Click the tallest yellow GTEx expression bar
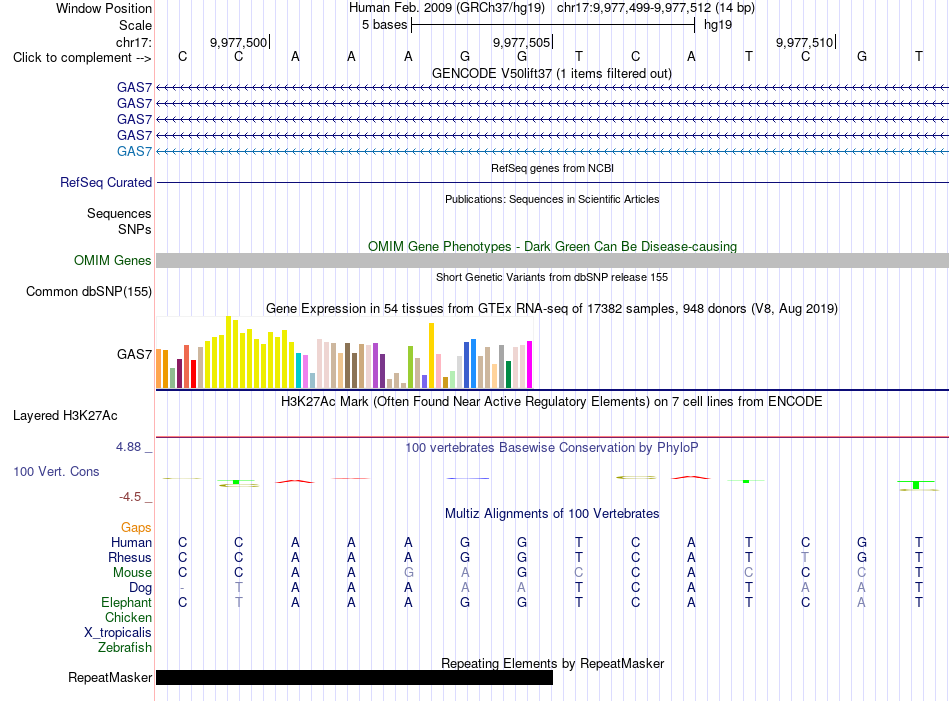Viewport: 950px width, 701px height. (228, 352)
